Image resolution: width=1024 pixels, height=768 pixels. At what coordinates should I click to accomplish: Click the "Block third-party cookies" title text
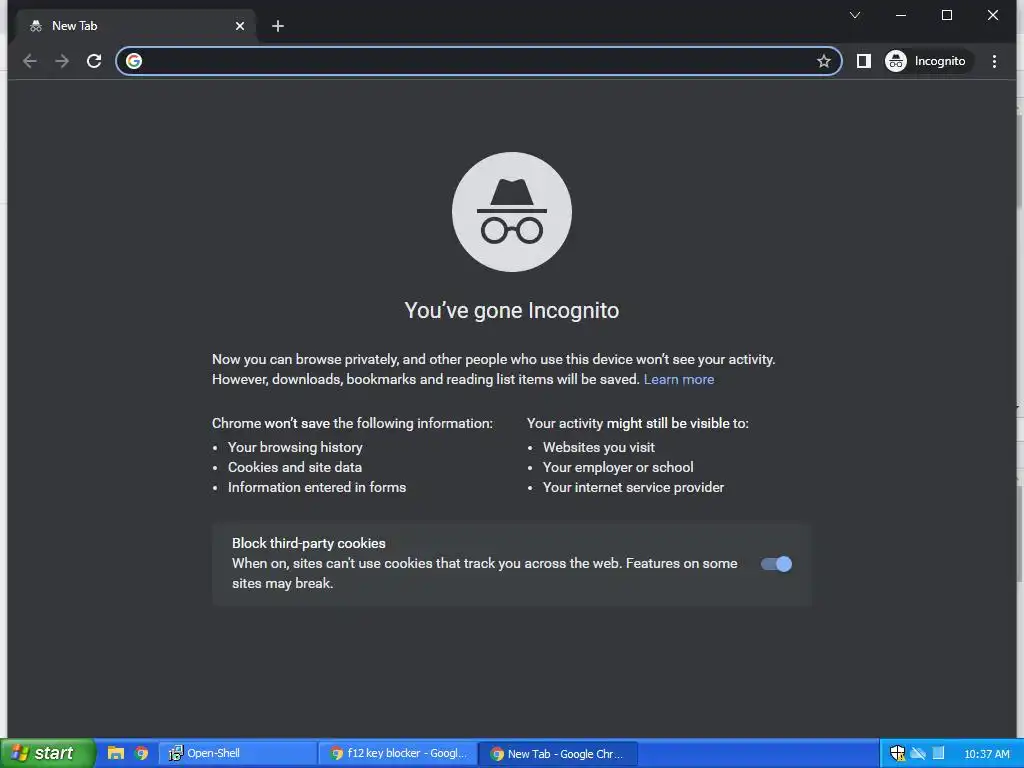[308, 543]
